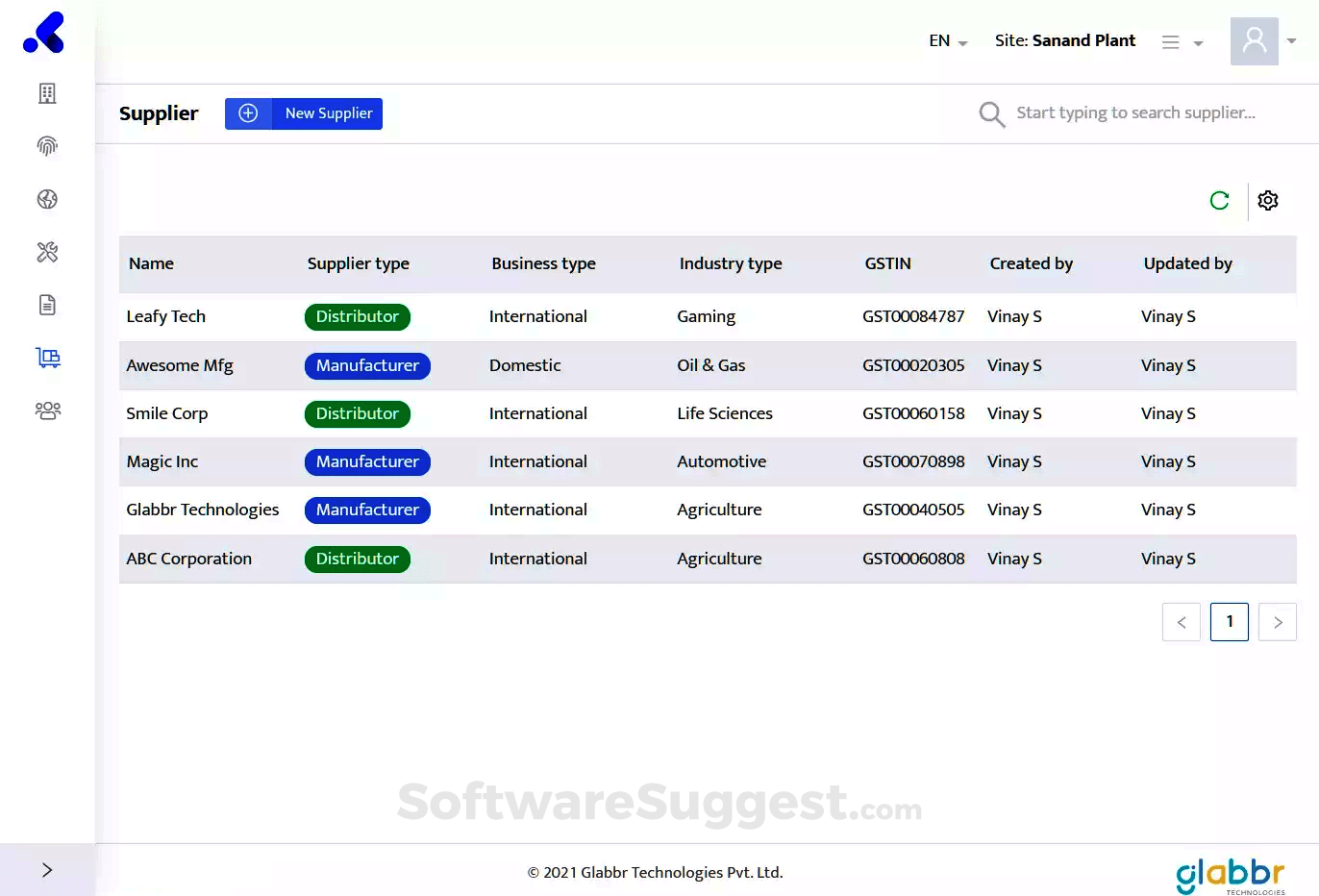The height and width of the screenshot is (896, 1319).
Task: Select the globe icon in sidebar
Action: tap(47, 199)
